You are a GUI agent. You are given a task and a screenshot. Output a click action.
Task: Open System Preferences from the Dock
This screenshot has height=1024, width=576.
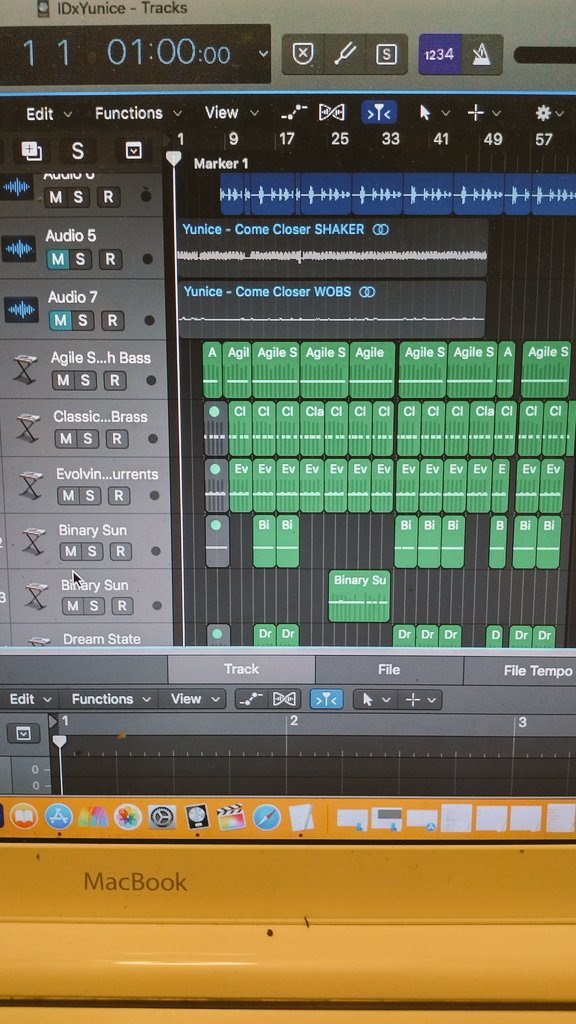pos(162,818)
